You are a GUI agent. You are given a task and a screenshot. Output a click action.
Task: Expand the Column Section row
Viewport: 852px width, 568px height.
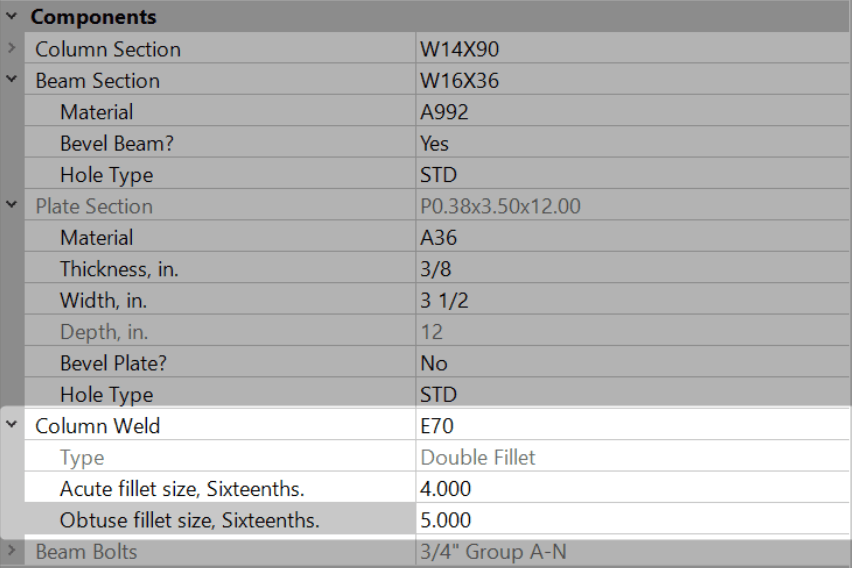point(11,49)
